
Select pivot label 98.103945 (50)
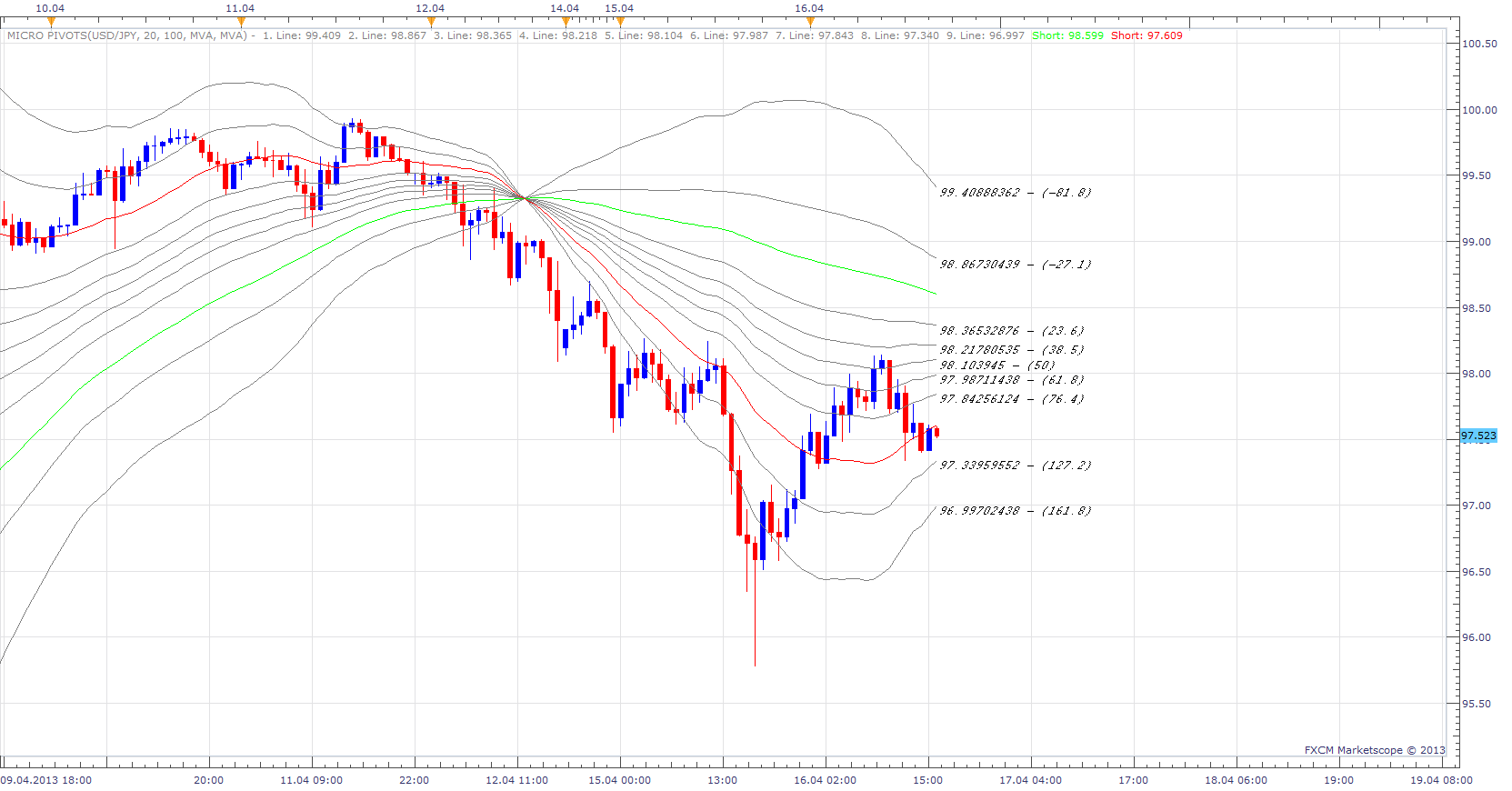pyautogui.click(x=997, y=365)
